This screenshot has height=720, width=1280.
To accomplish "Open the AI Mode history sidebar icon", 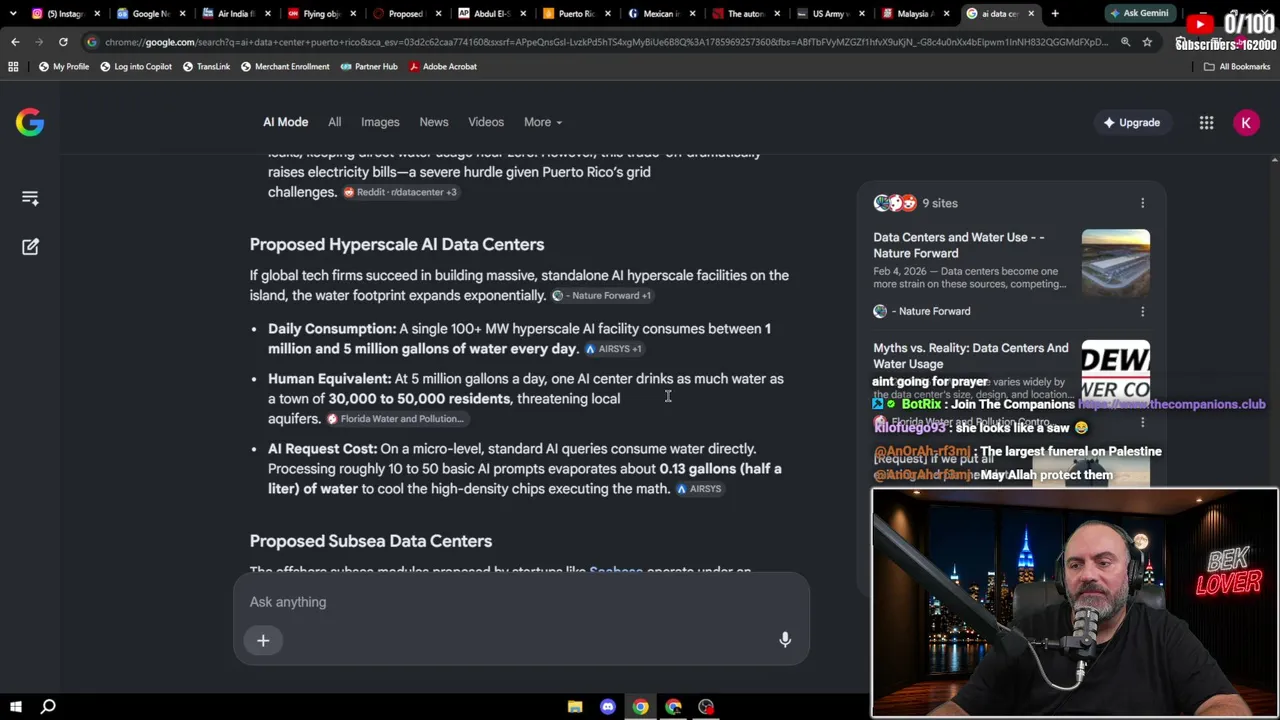I will pyautogui.click(x=30, y=198).
